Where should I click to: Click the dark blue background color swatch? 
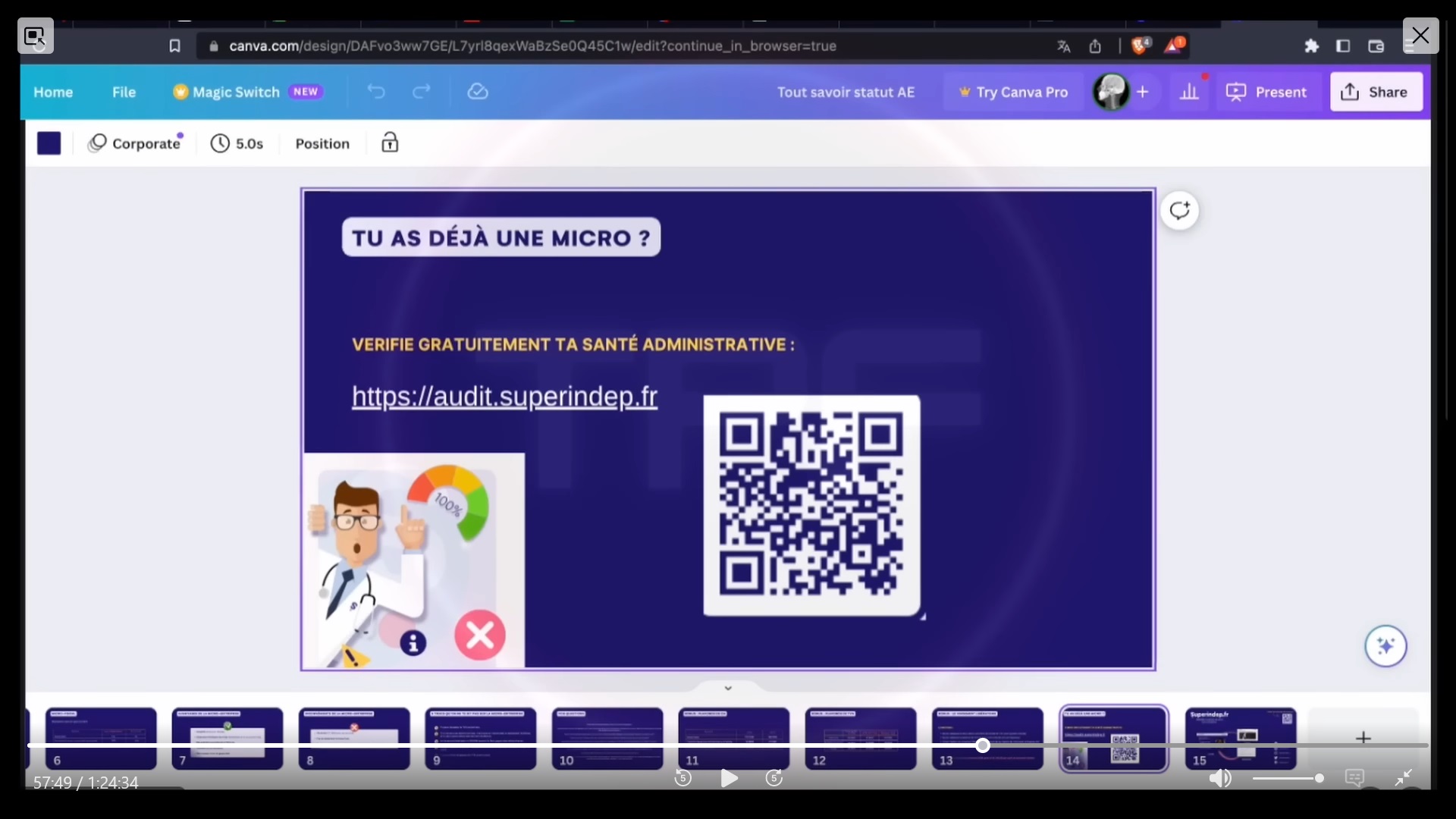coord(49,143)
